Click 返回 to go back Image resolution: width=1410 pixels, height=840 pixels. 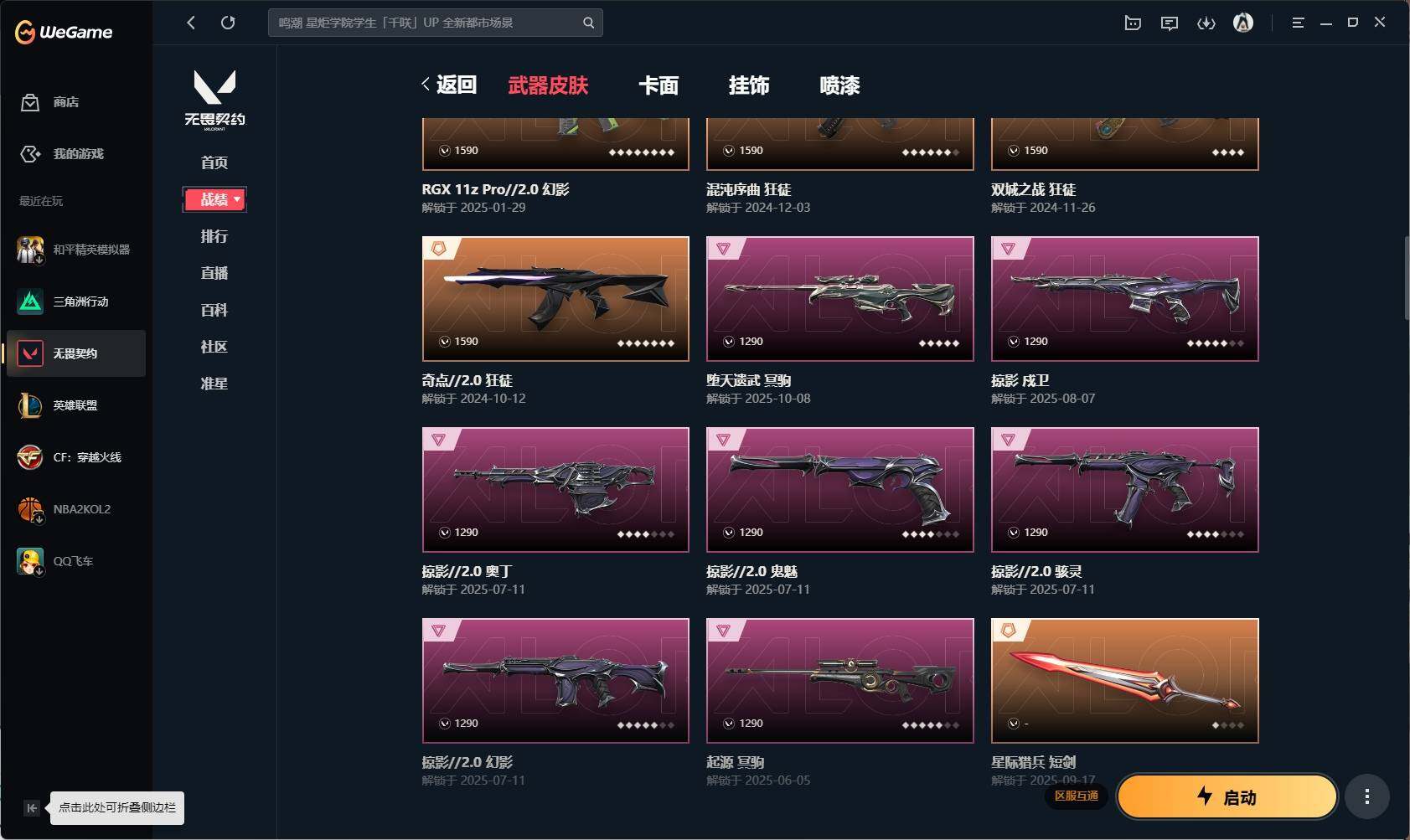(x=449, y=85)
